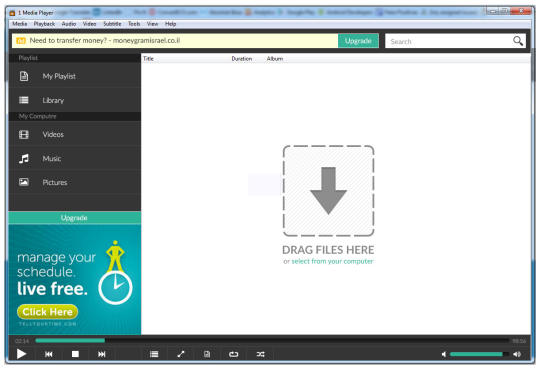The image size is (540, 369).
Task: Skip to previous track
Action: point(49,354)
